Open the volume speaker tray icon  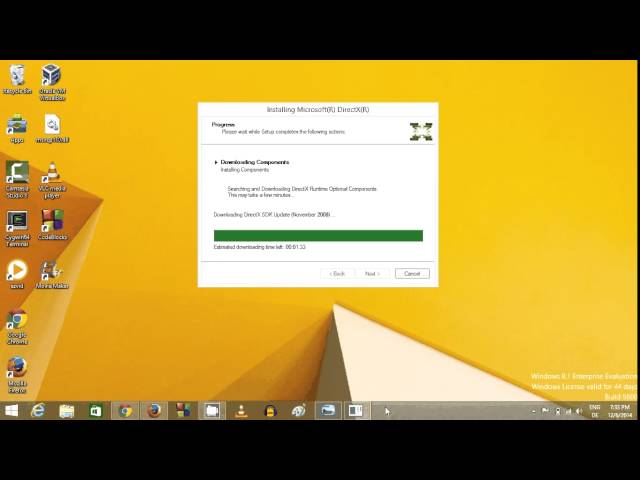(579, 411)
